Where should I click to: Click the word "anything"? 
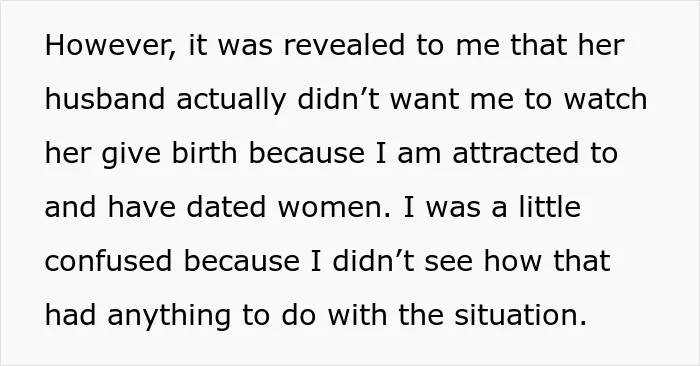click(x=169, y=317)
